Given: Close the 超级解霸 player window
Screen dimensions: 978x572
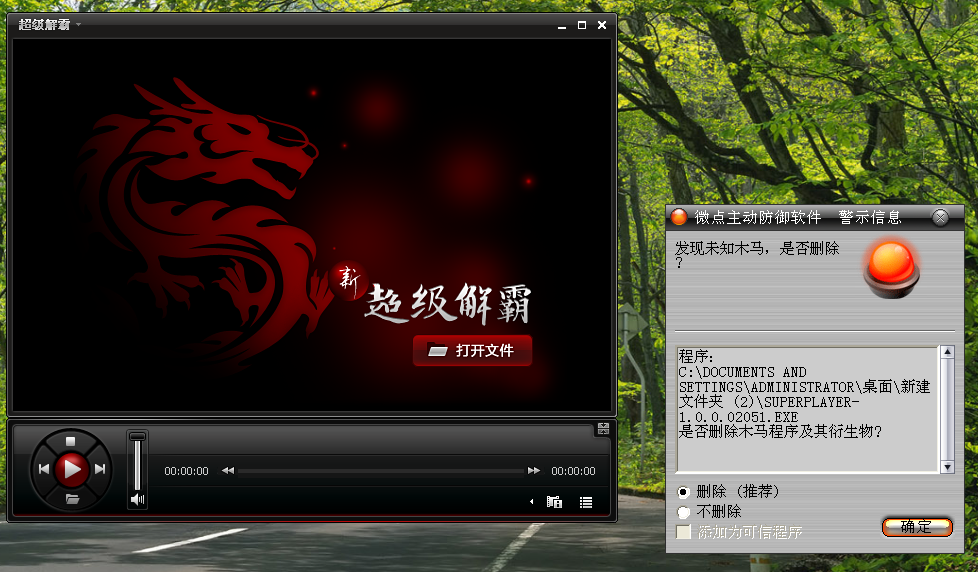Looking at the screenshot, I should (x=602, y=25).
